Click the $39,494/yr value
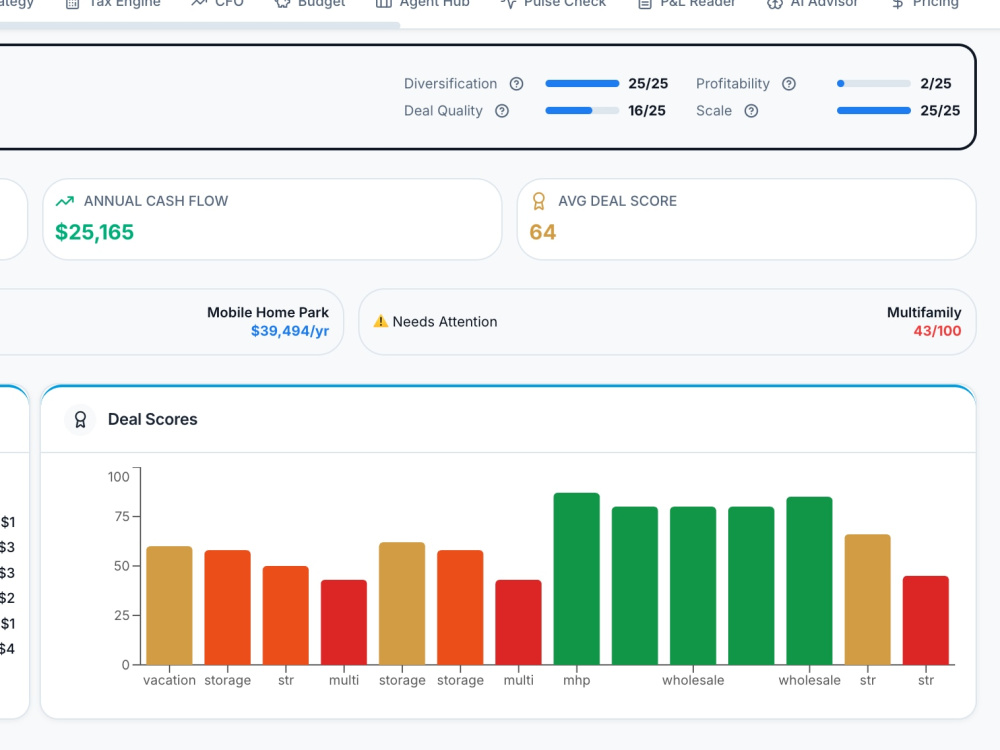The width and height of the screenshot is (1000, 750). (x=290, y=331)
